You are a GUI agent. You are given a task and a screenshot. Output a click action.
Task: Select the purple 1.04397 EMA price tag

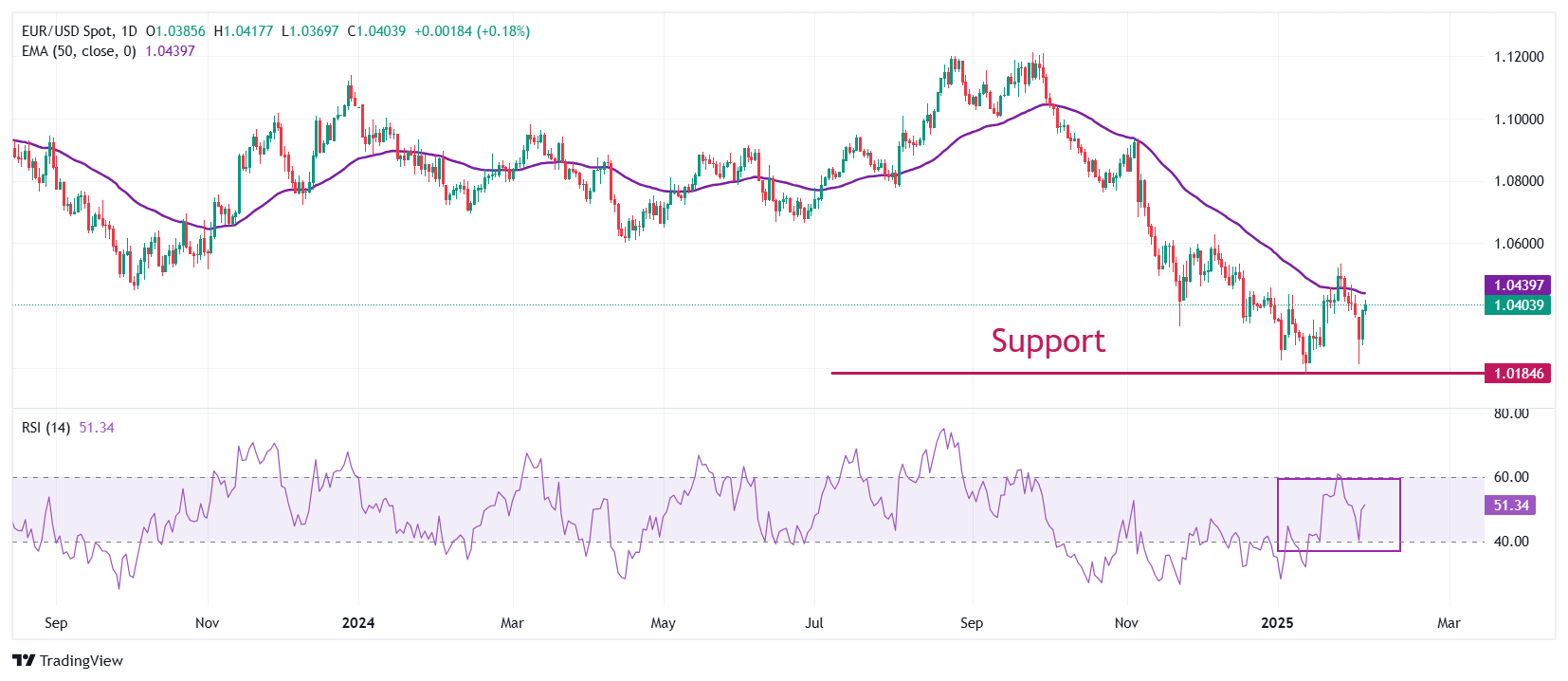pyautogui.click(x=1519, y=285)
